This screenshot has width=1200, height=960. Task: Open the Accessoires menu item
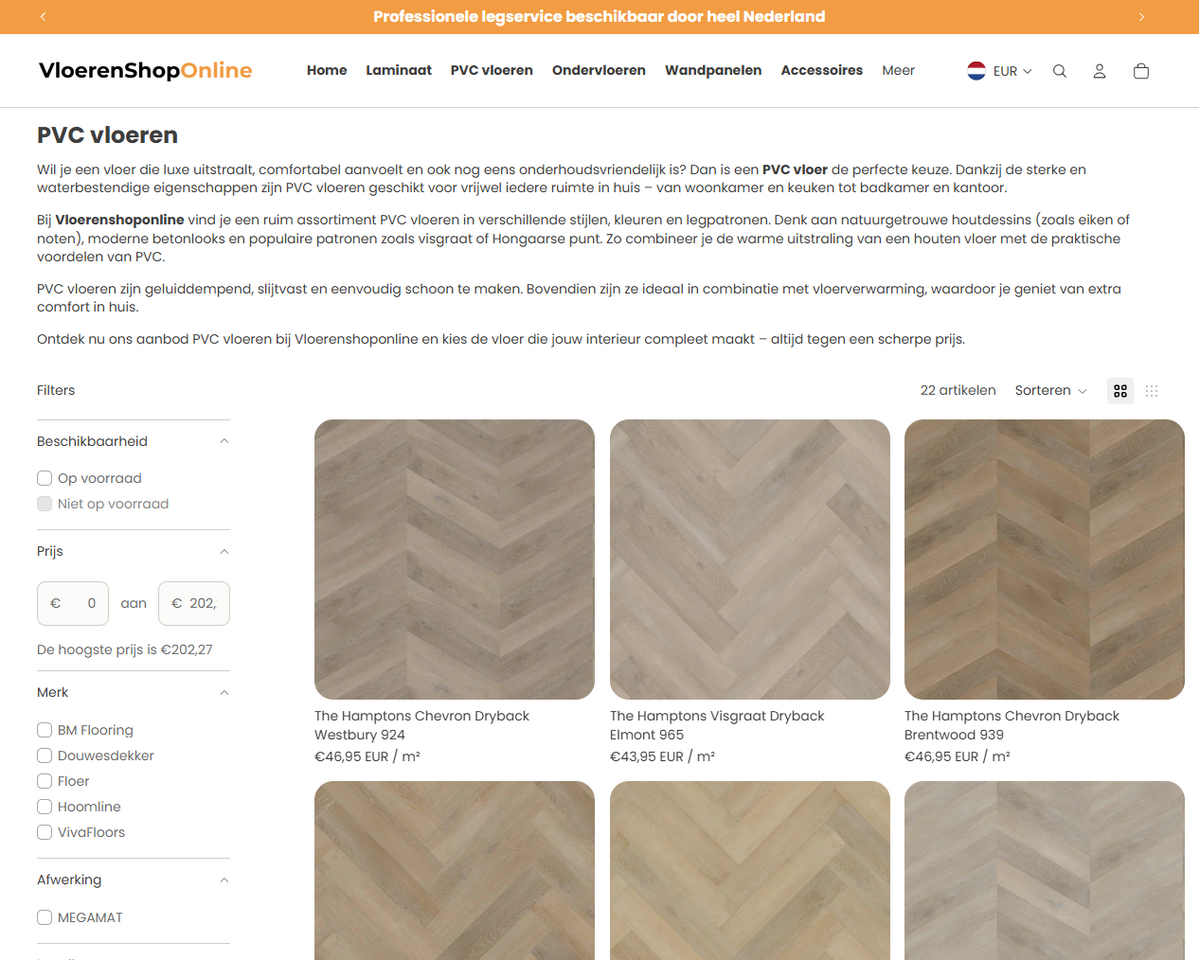[x=822, y=70]
